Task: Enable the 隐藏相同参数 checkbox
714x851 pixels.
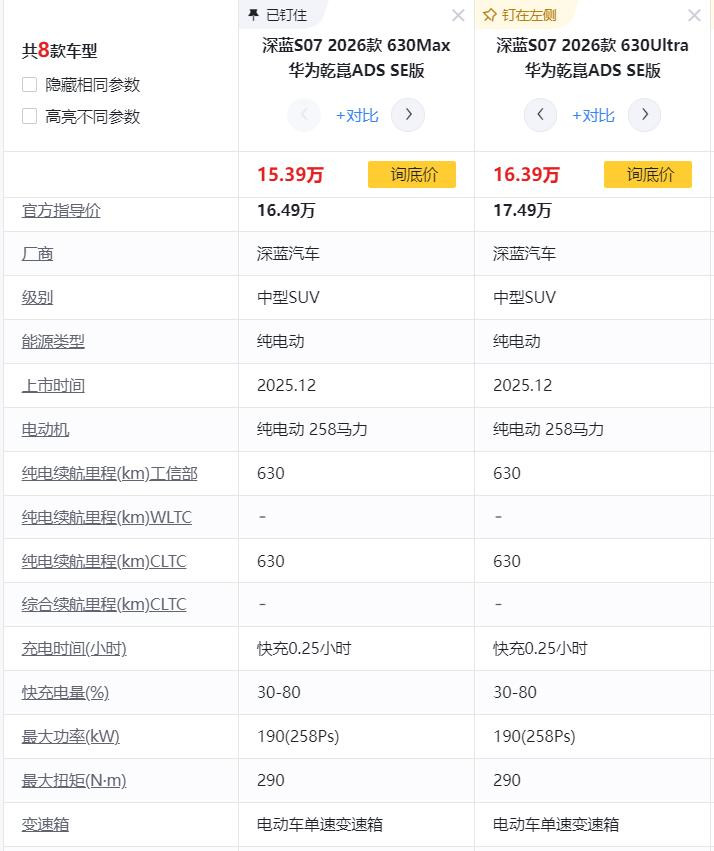Action: pyautogui.click(x=29, y=85)
